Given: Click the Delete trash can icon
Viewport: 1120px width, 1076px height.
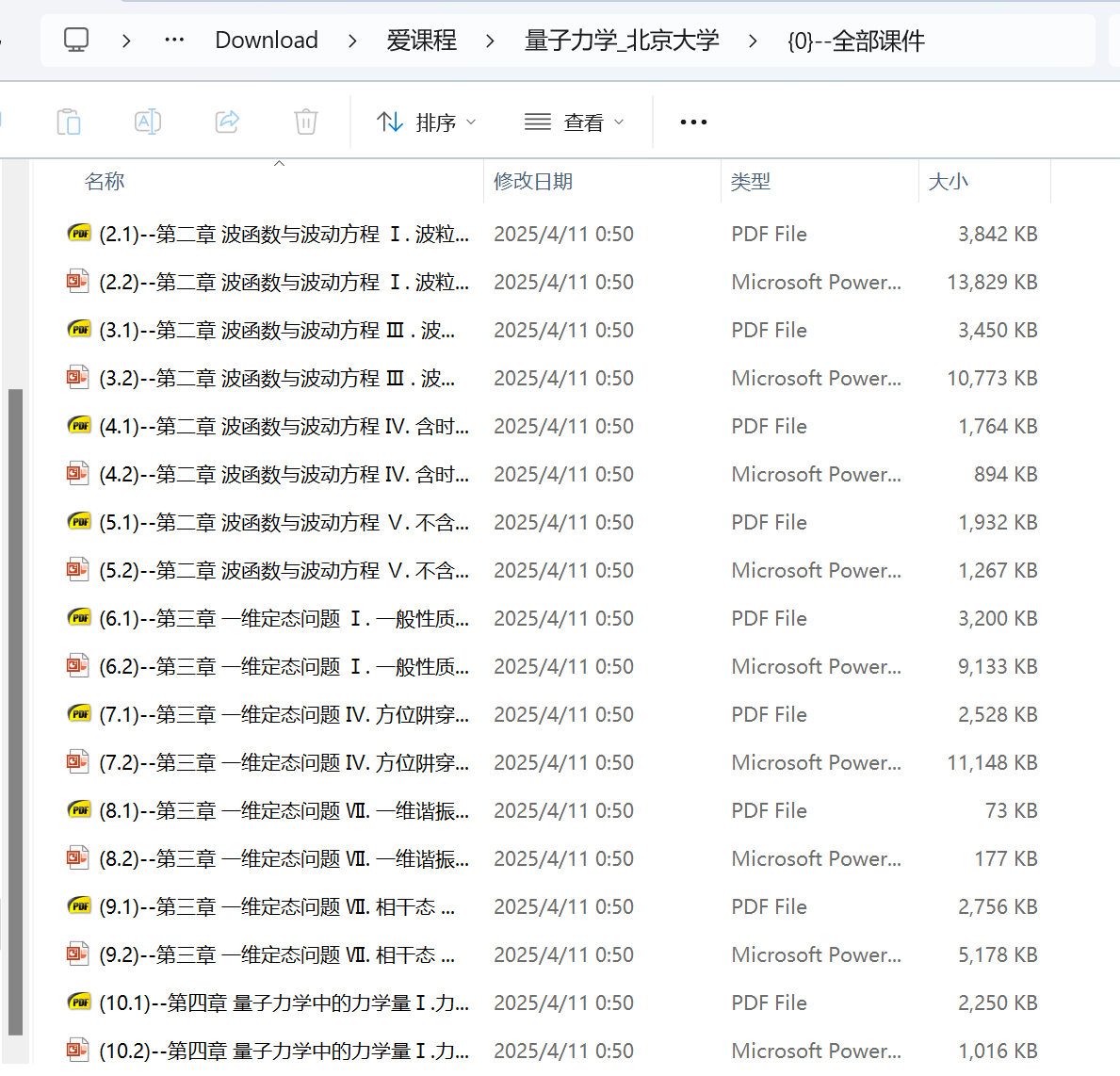Looking at the screenshot, I should coord(306,122).
